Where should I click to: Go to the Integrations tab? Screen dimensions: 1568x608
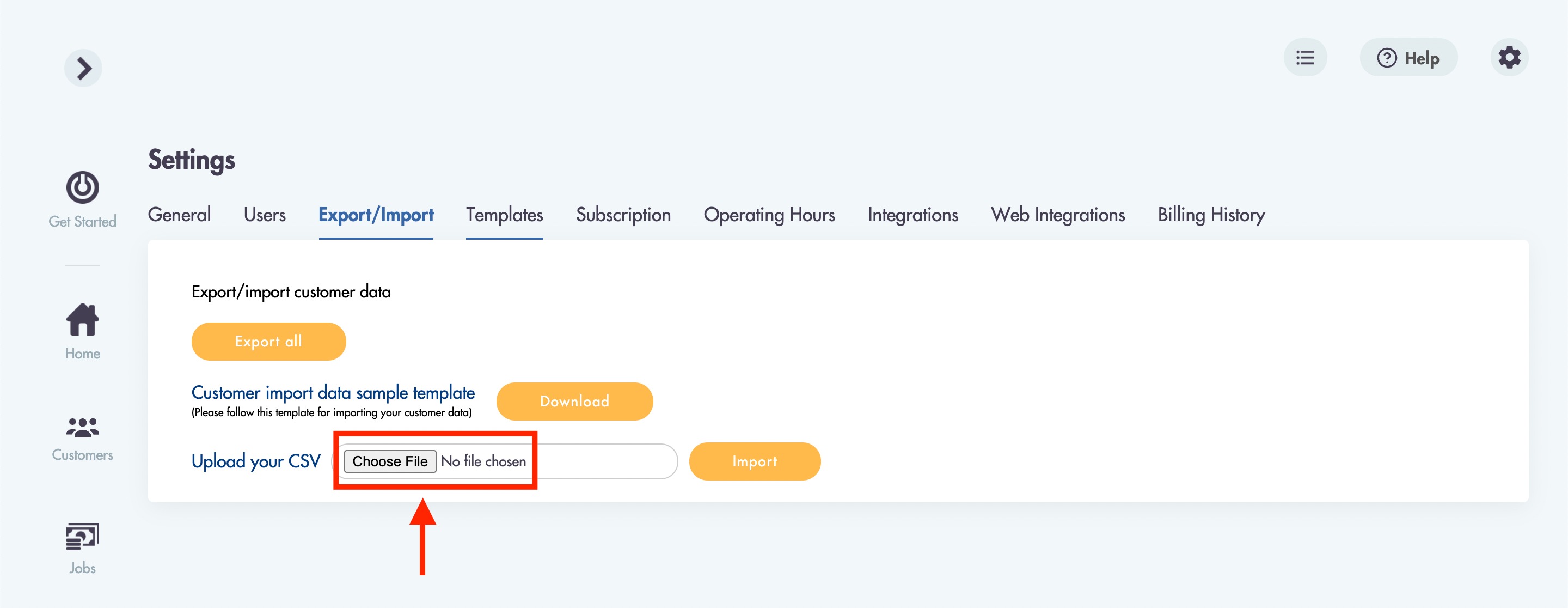point(913,215)
